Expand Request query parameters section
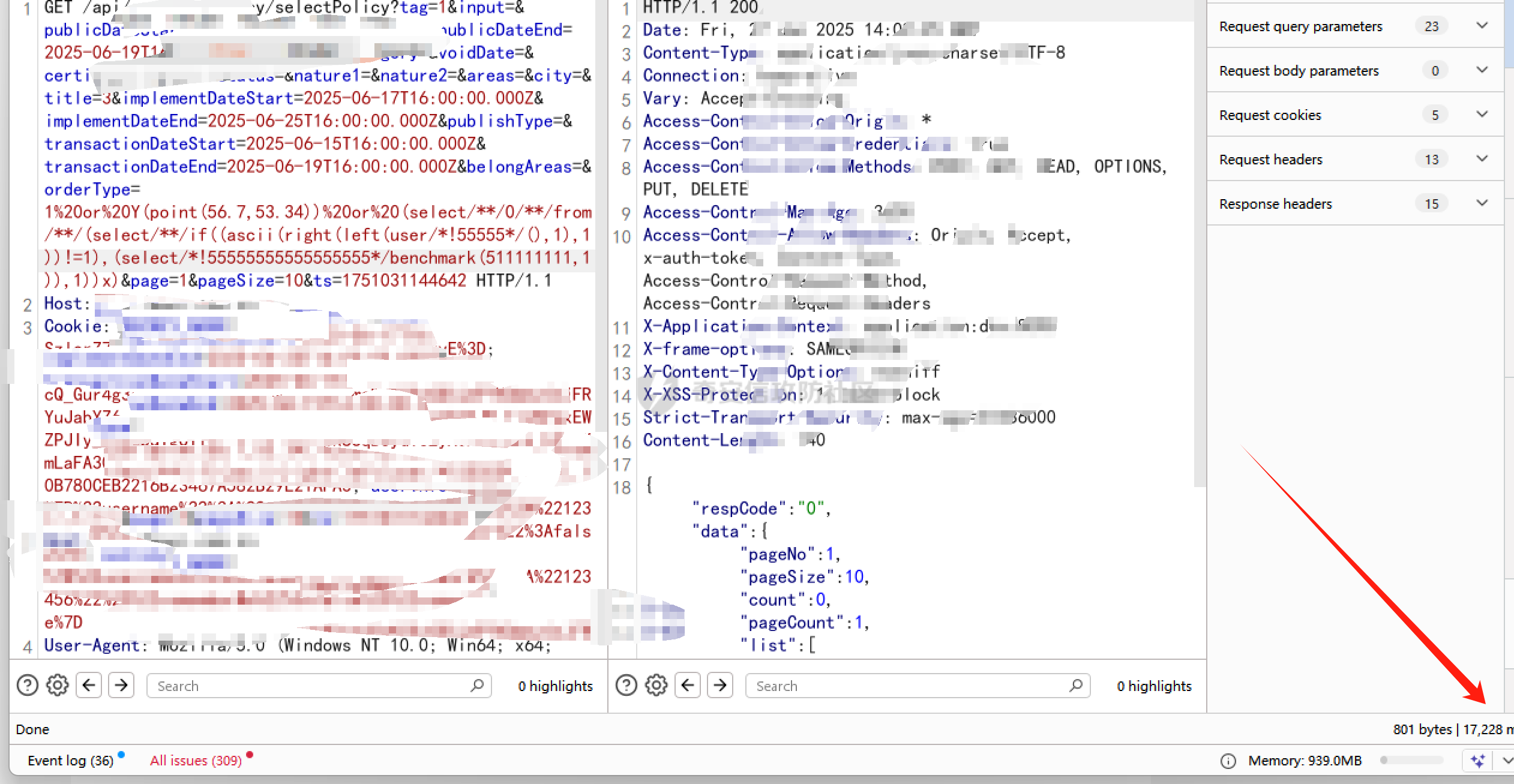Image resolution: width=1514 pixels, height=784 pixels. (1482, 26)
